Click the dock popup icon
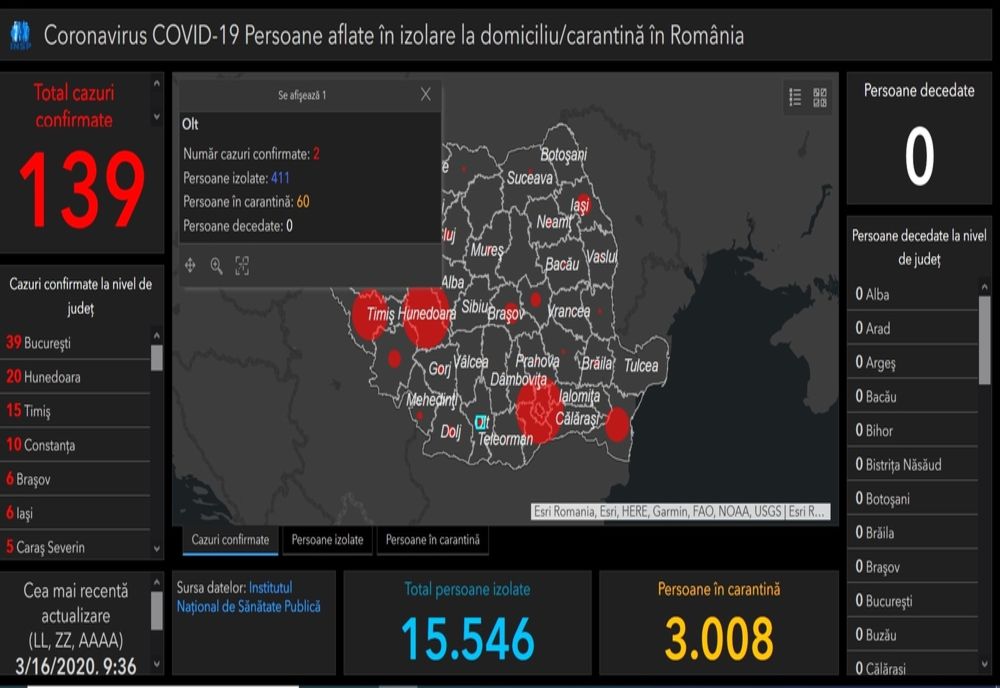The height and width of the screenshot is (688, 1000). 241,266
